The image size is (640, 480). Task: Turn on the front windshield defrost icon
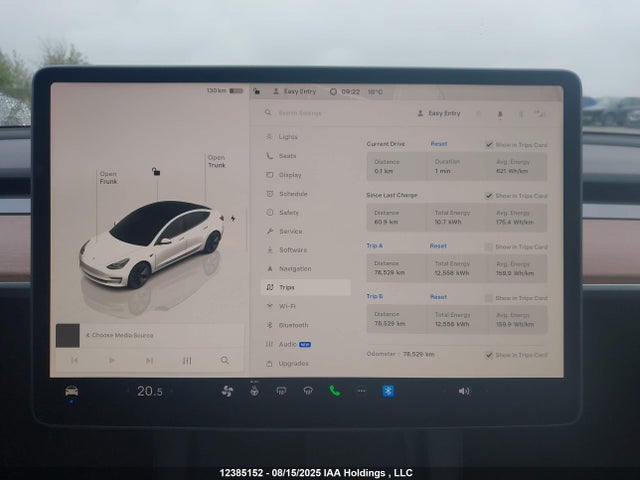pos(308,391)
